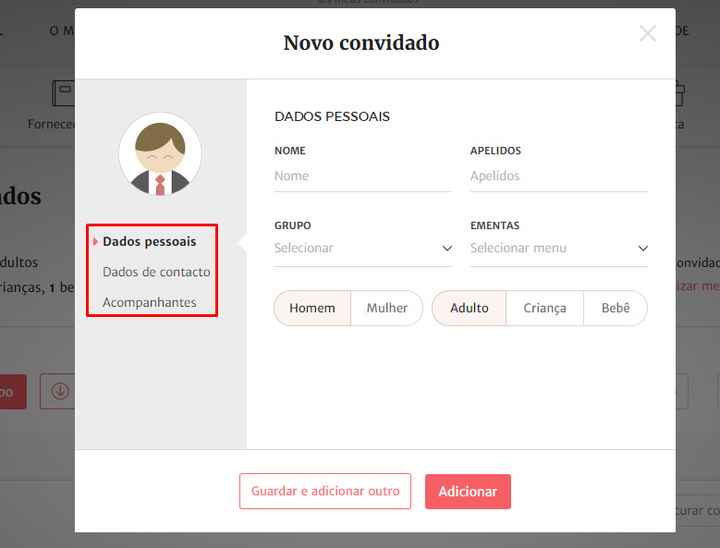Switch to Dados de contacto section

coord(157,272)
